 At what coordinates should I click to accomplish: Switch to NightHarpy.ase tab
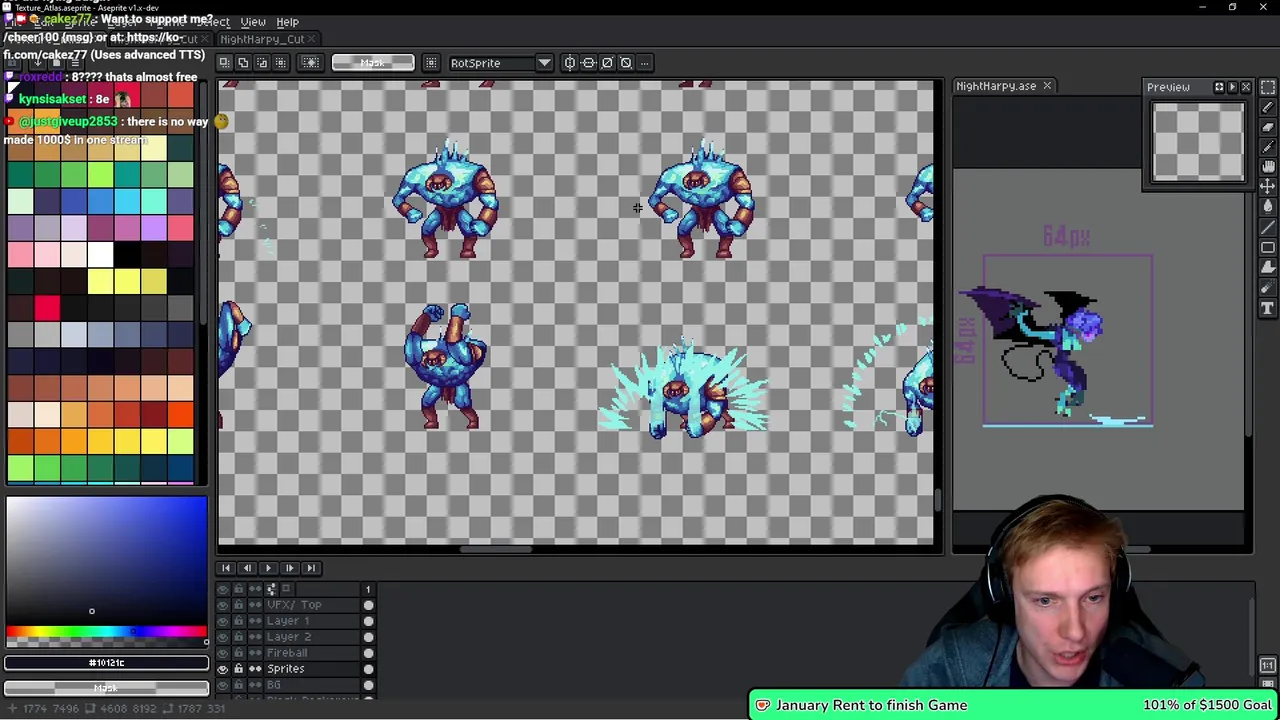pyautogui.click(x=996, y=86)
